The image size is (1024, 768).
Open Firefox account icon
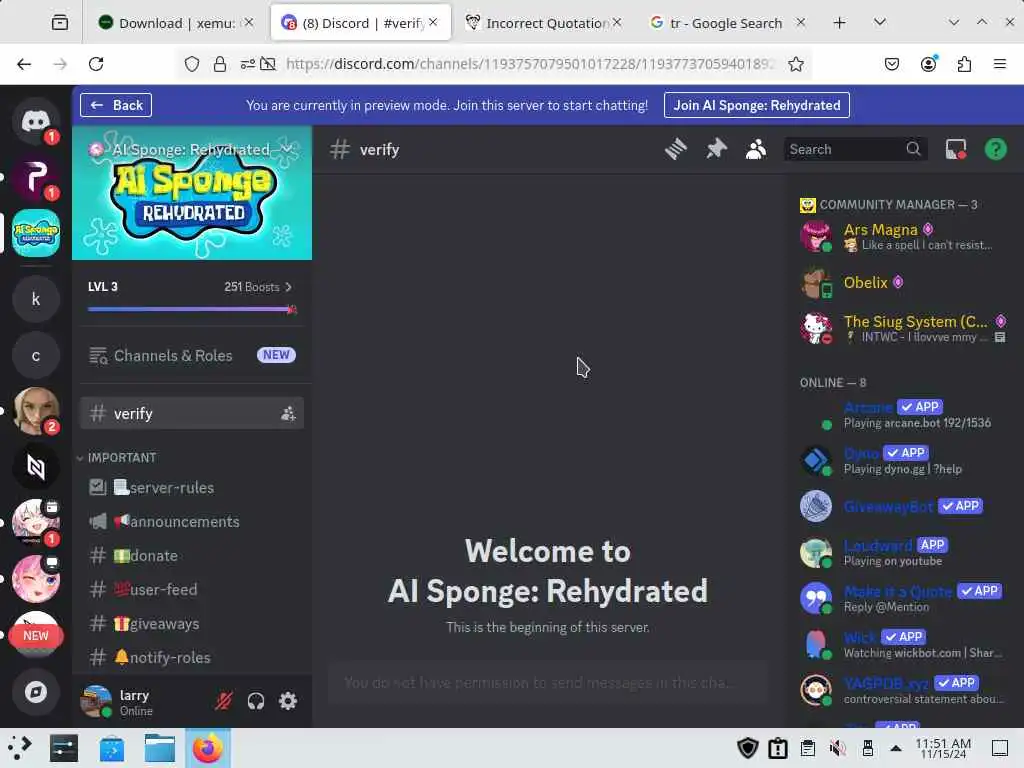928,64
